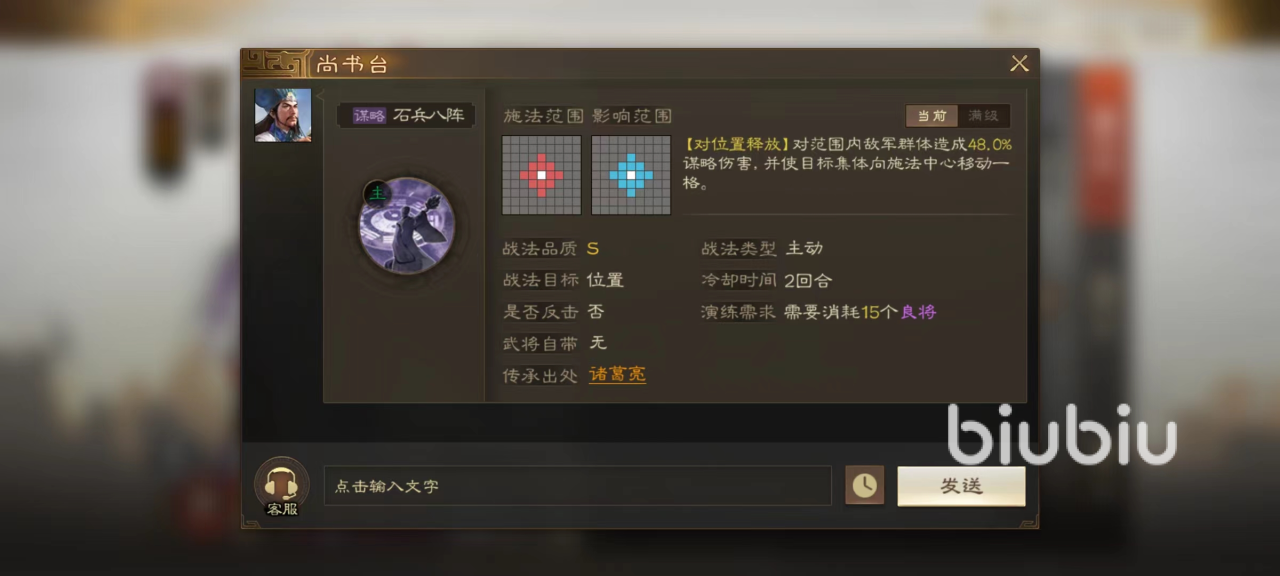Focus the 点击输入文字 chat input field
Image resolution: width=1280 pixels, height=576 pixels.
coord(577,486)
